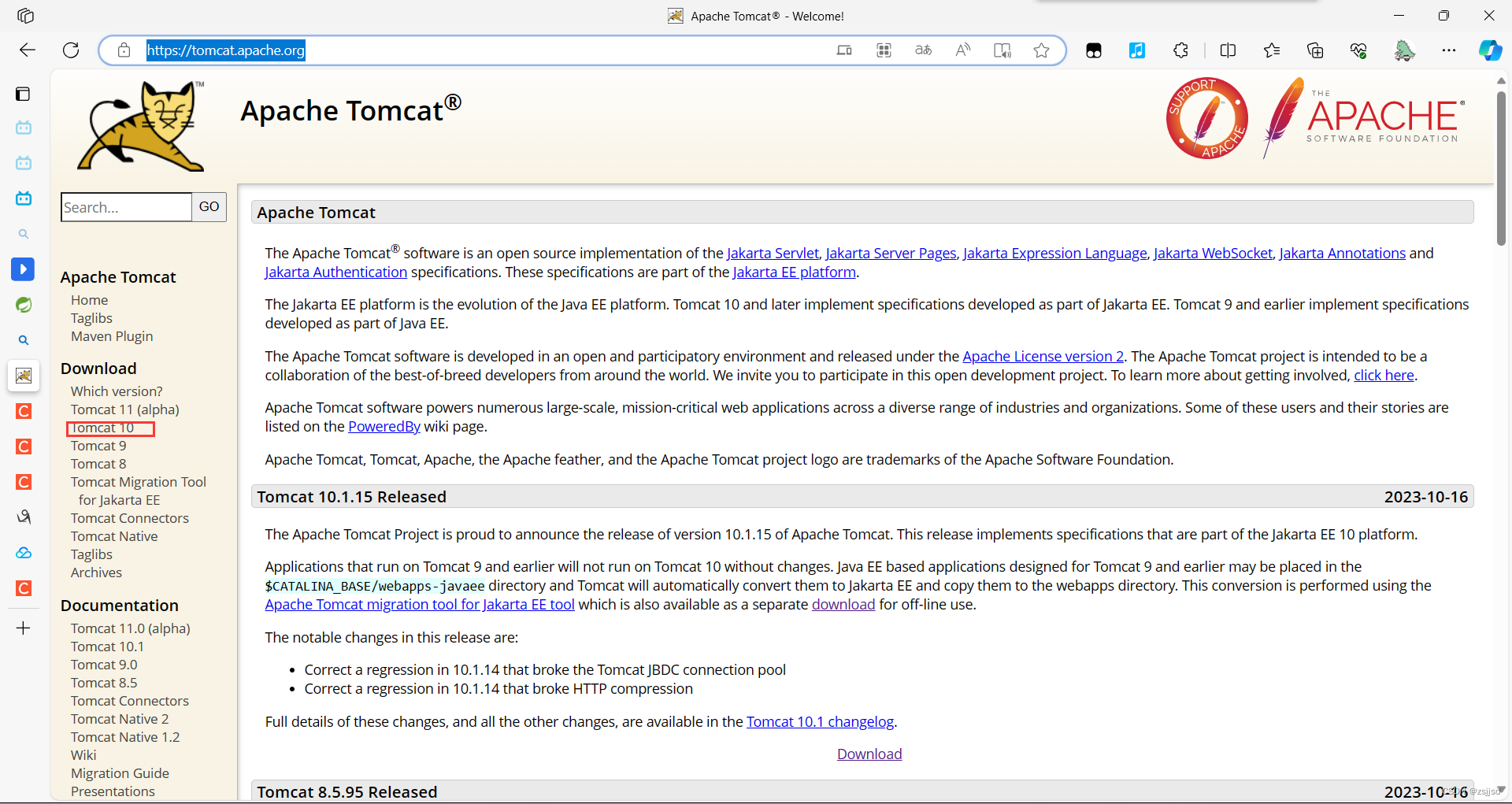The image size is (1512, 804).
Task: Open Tomcat 8.5 documentation
Action: click(x=104, y=683)
